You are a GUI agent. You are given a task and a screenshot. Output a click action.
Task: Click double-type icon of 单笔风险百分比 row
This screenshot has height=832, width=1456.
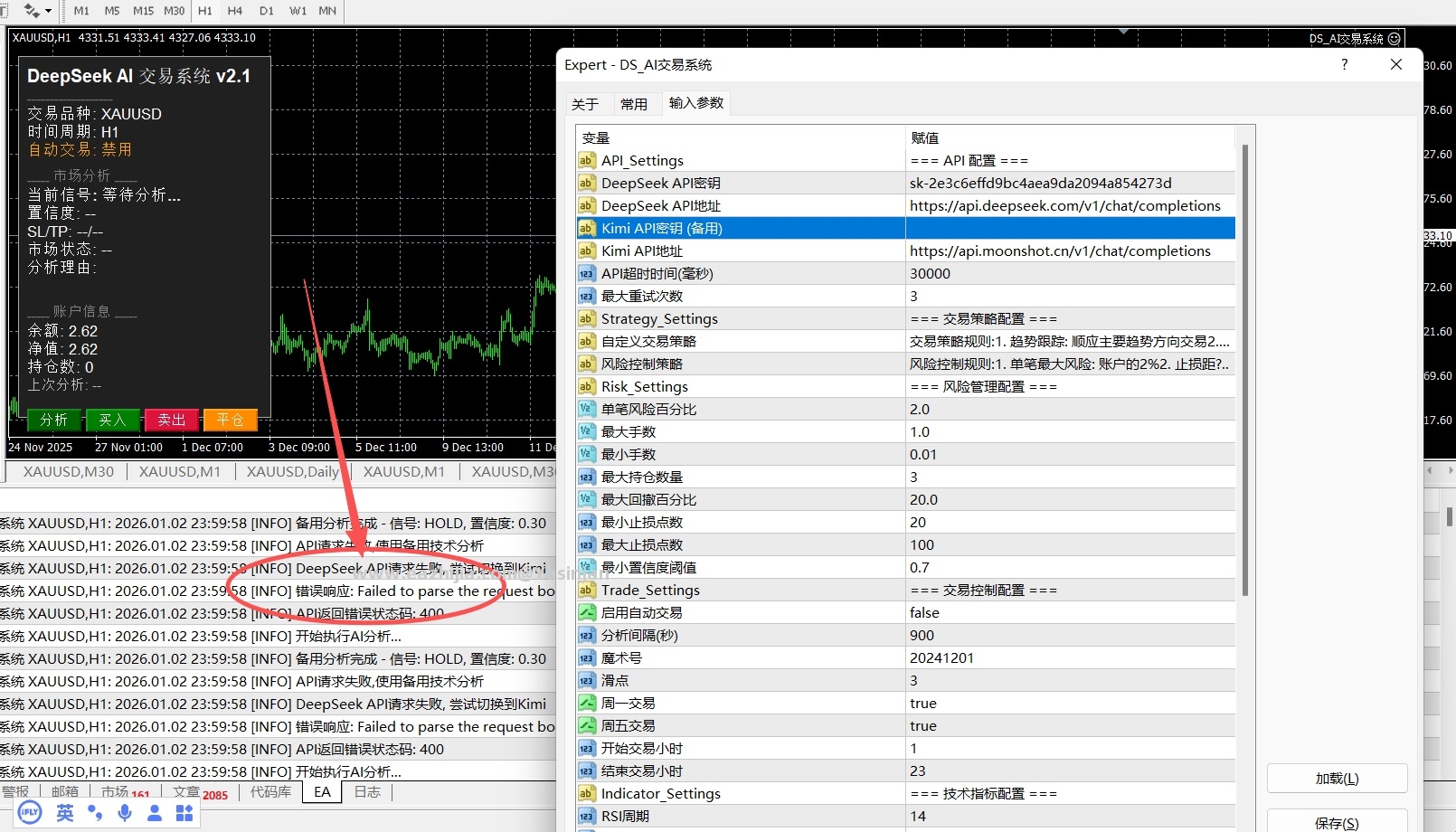587,409
